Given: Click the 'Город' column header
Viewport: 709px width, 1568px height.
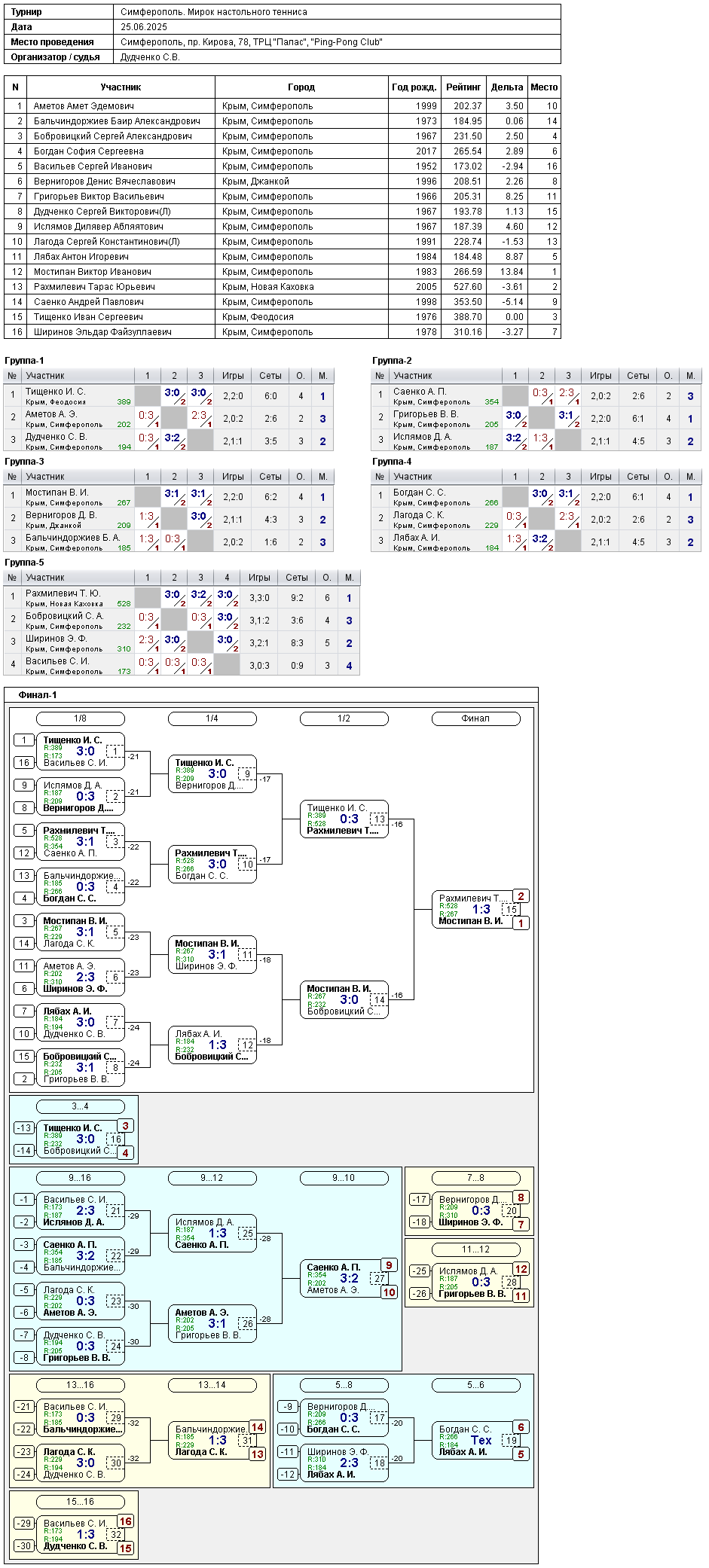Looking at the screenshot, I should (x=301, y=87).
